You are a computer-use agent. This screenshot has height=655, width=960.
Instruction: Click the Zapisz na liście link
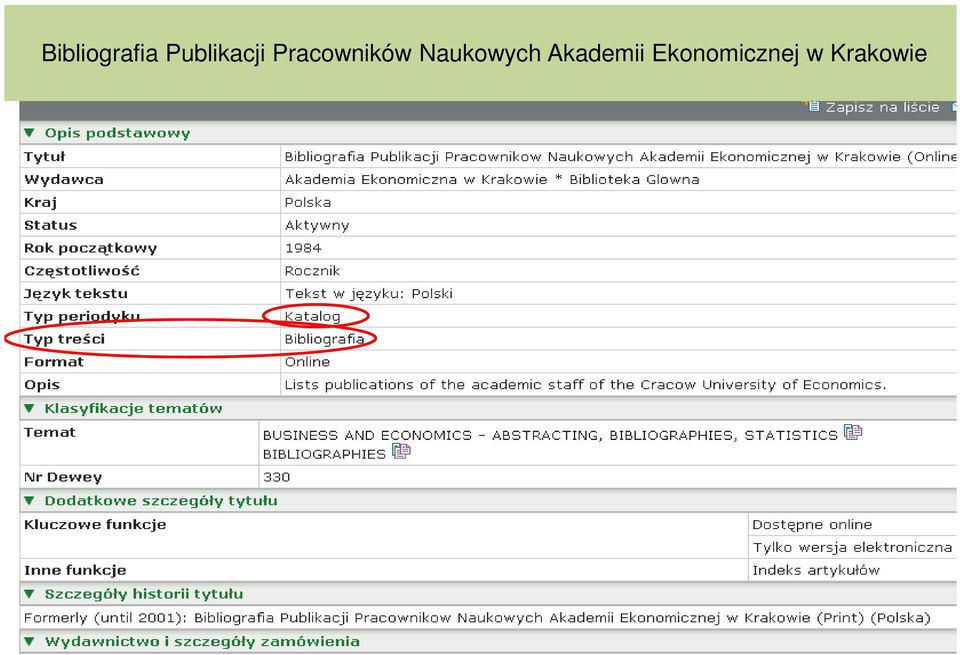[x=882, y=107]
